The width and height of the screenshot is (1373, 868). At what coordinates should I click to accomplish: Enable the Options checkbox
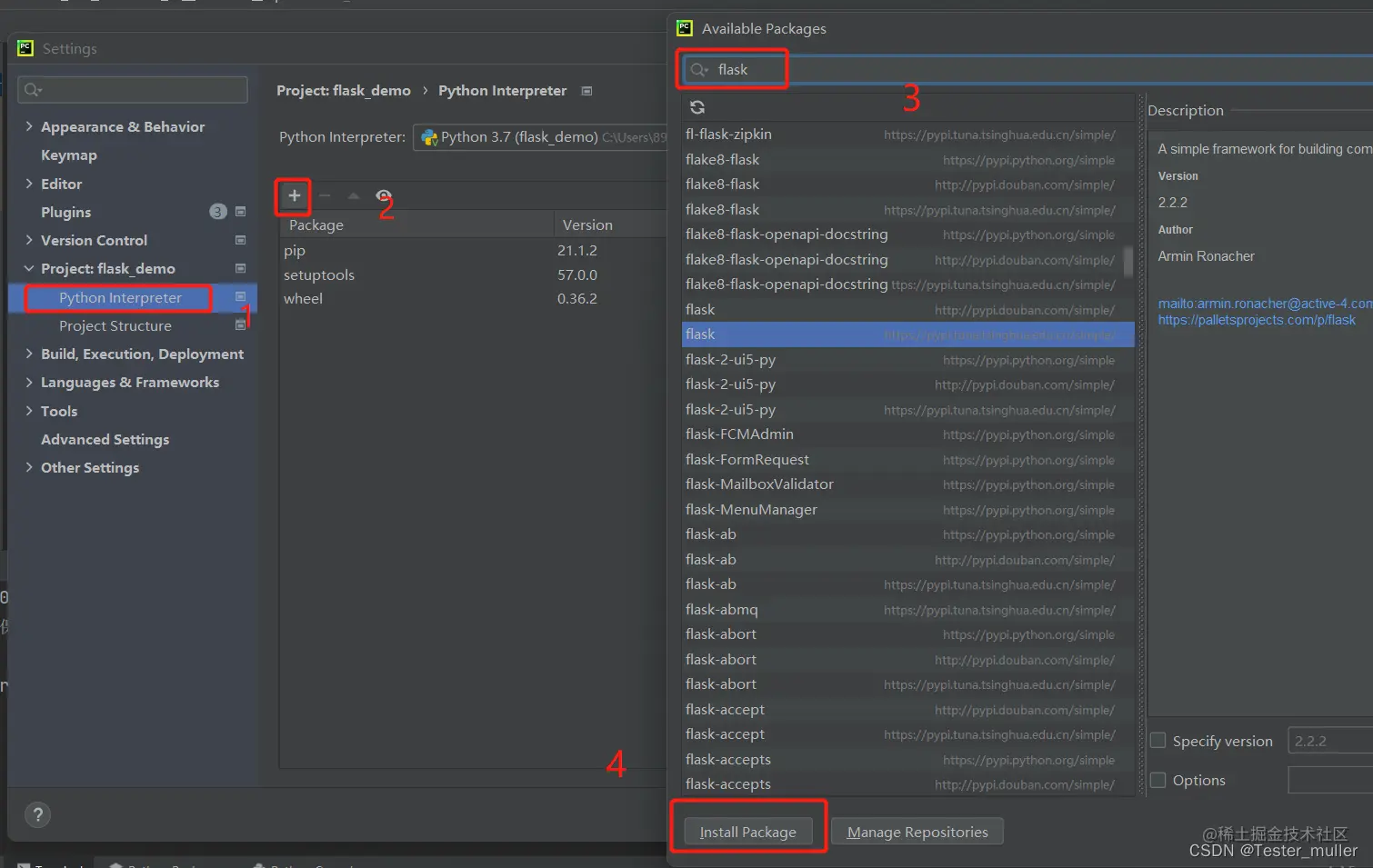point(1158,780)
